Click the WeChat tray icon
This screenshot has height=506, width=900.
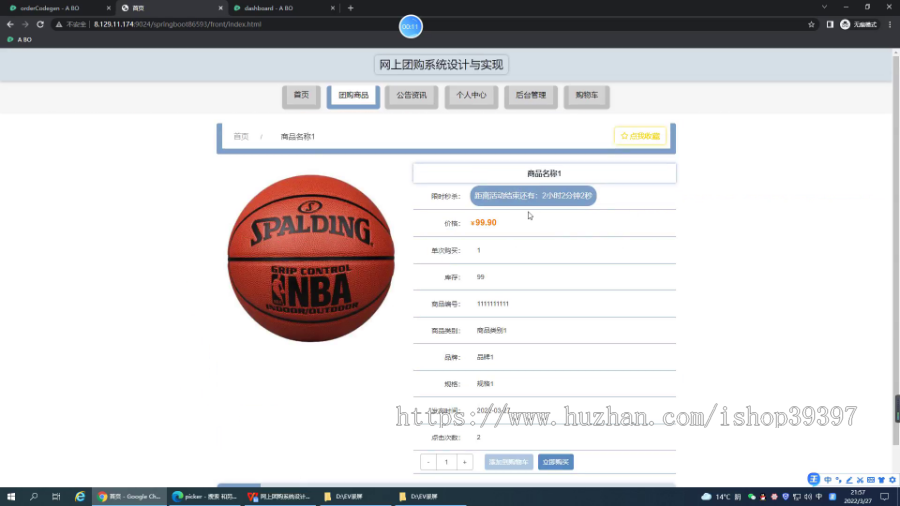pos(751,497)
